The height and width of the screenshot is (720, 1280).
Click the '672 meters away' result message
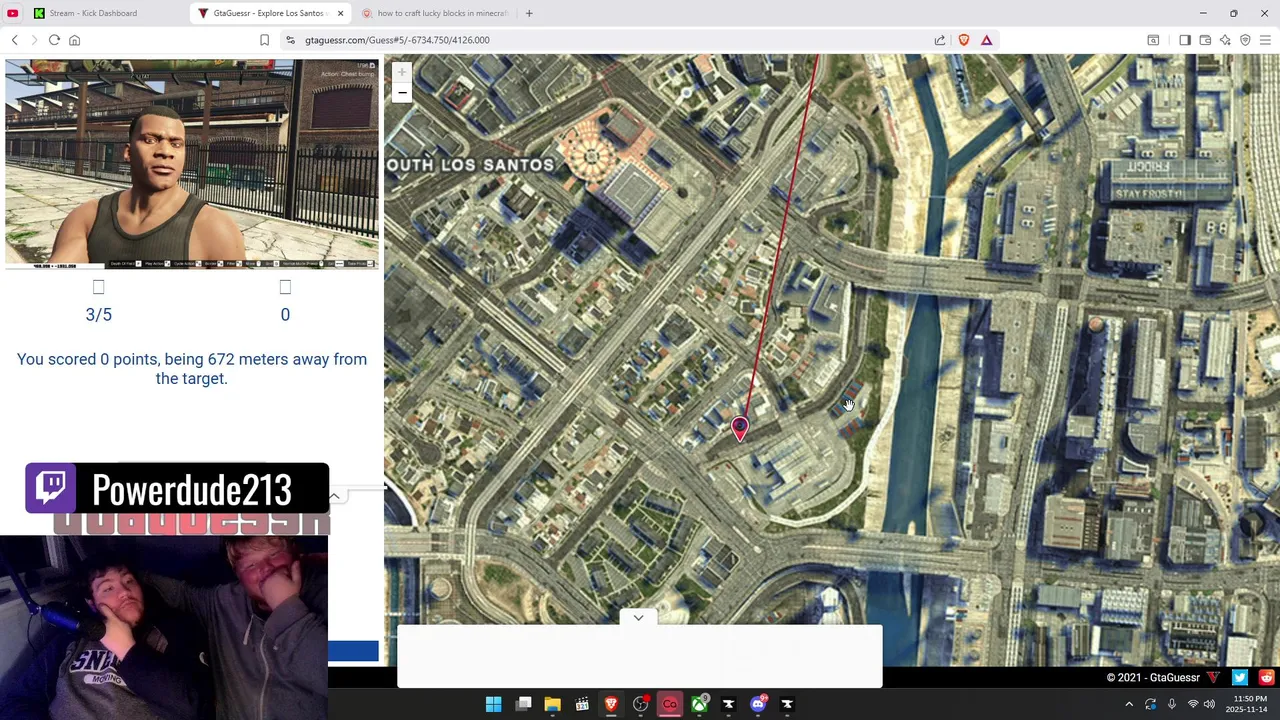(x=192, y=369)
